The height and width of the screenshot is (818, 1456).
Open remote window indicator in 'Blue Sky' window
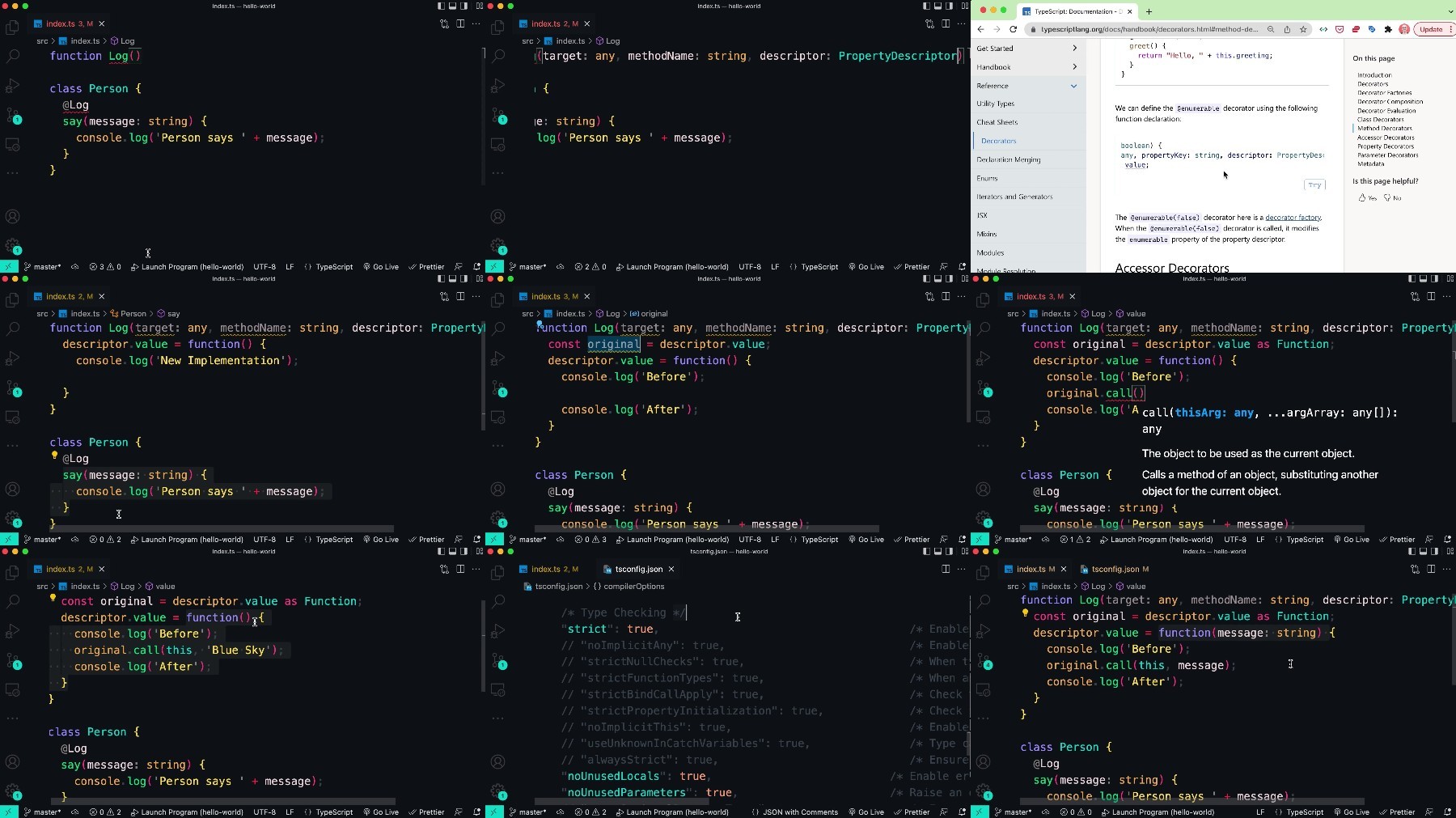pos(8,812)
